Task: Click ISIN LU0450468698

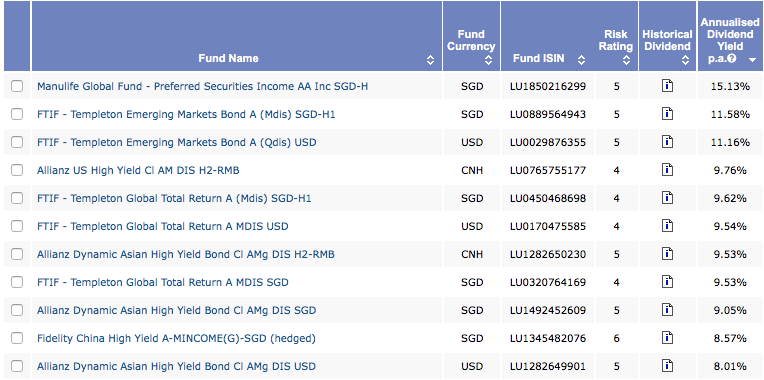Action: pos(548,198)
